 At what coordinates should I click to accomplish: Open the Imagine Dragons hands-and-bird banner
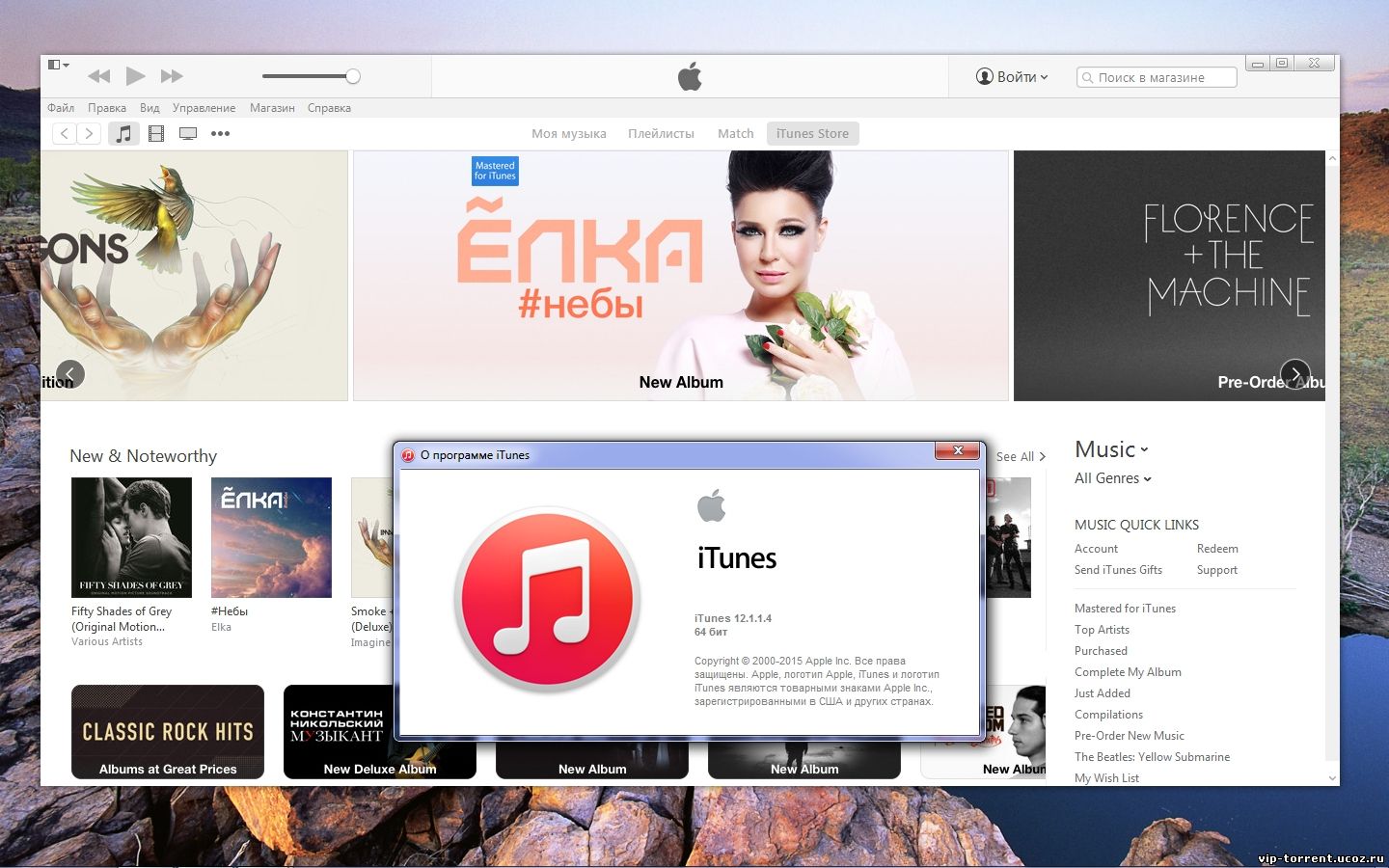pos(194,275)
